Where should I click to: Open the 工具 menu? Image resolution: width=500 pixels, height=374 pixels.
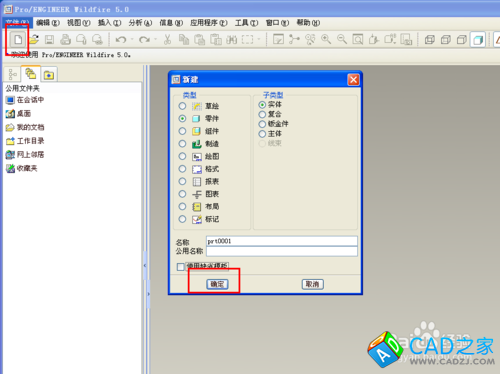coord(246,23)
